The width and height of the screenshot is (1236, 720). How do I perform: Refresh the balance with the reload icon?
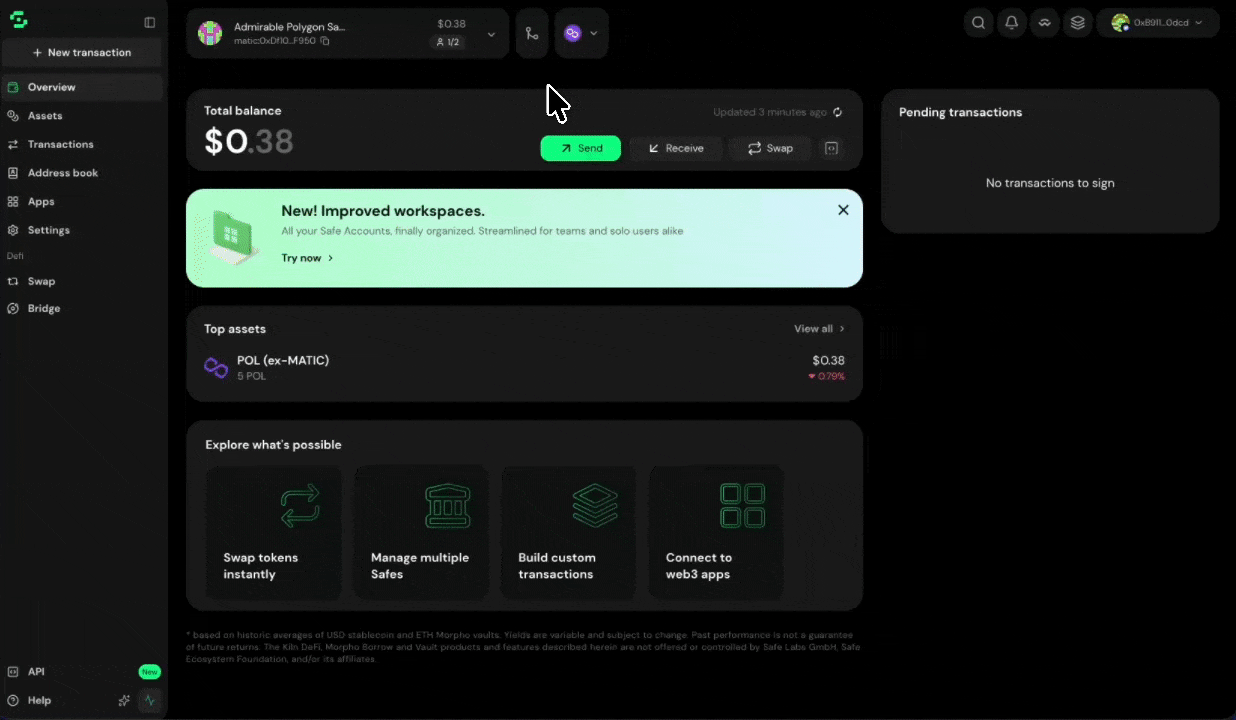838,112
